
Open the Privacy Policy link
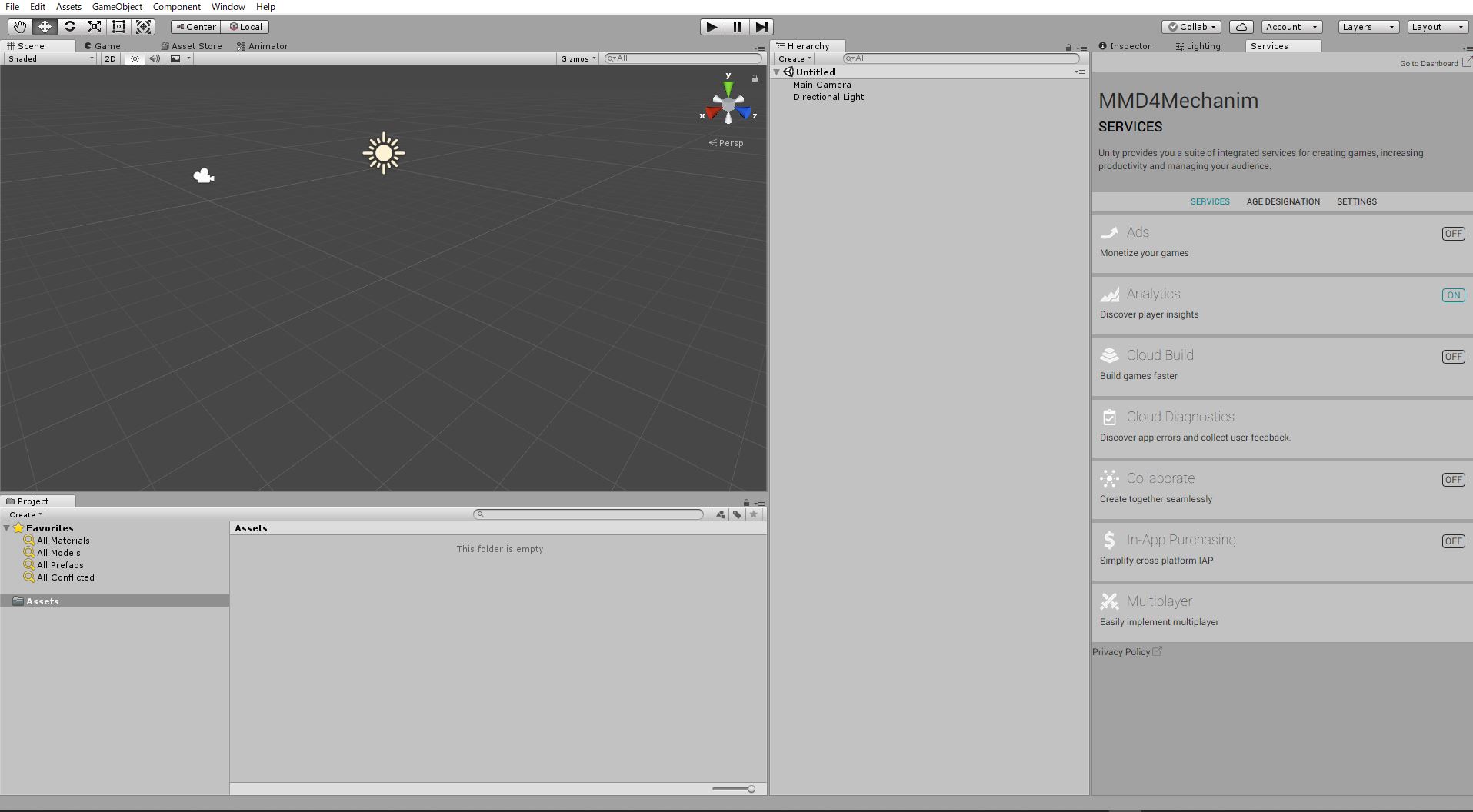[x=1127, y=652]
